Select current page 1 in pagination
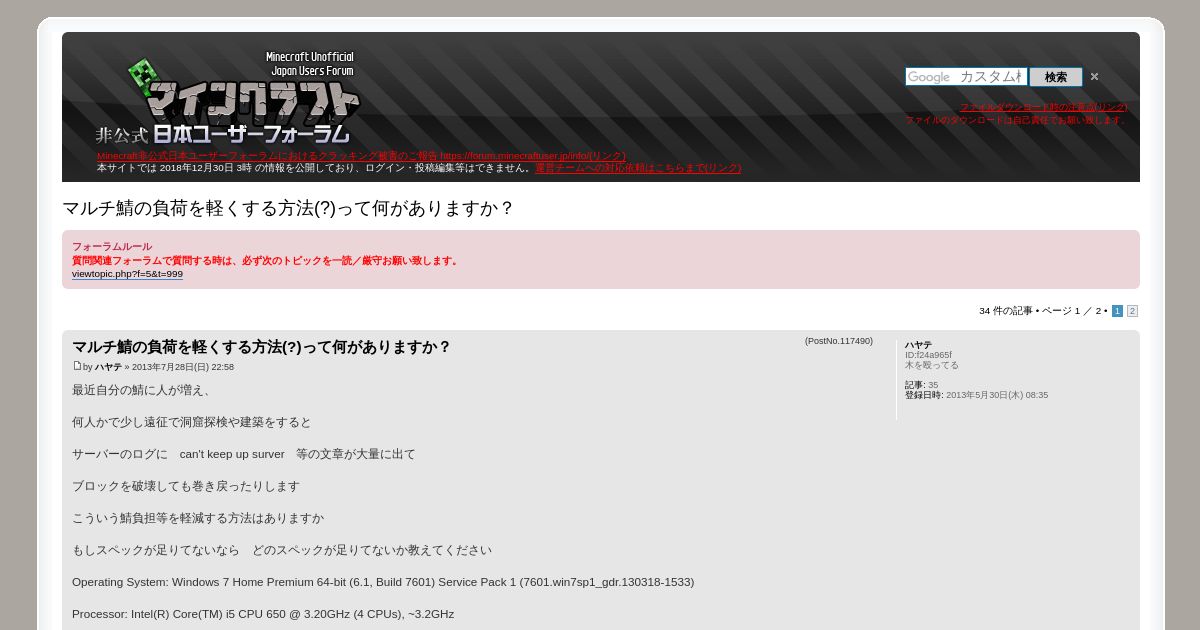 pyautogui.click(x=1117, y=311)
